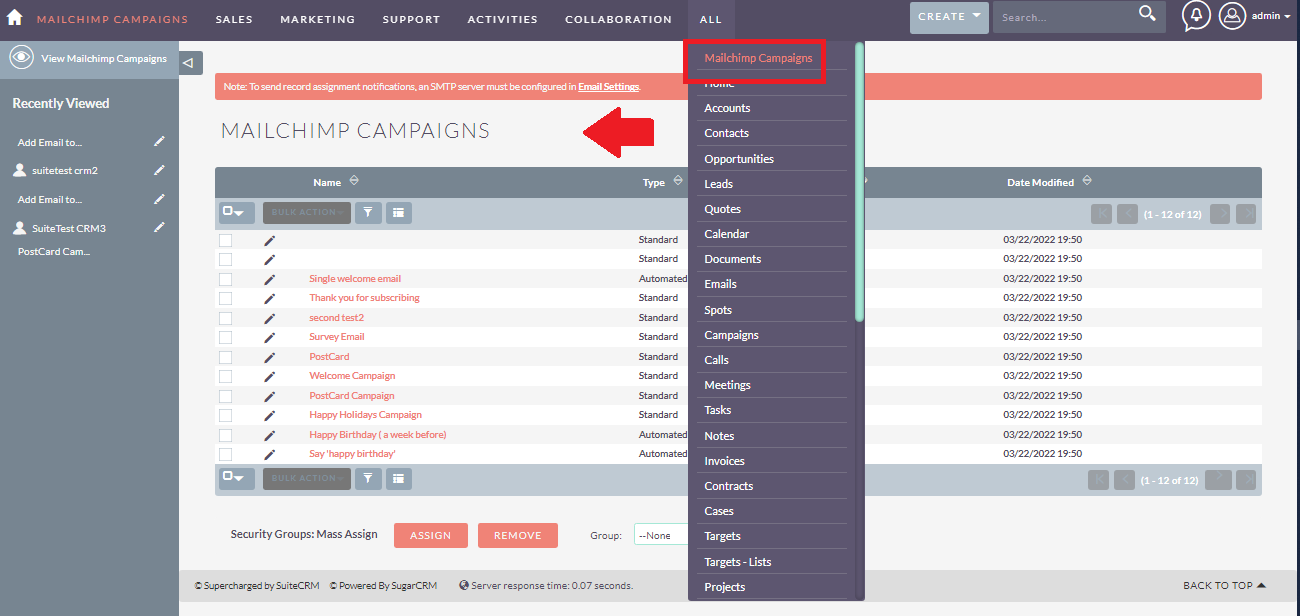Open the ALL modules menu

[711, 19]
